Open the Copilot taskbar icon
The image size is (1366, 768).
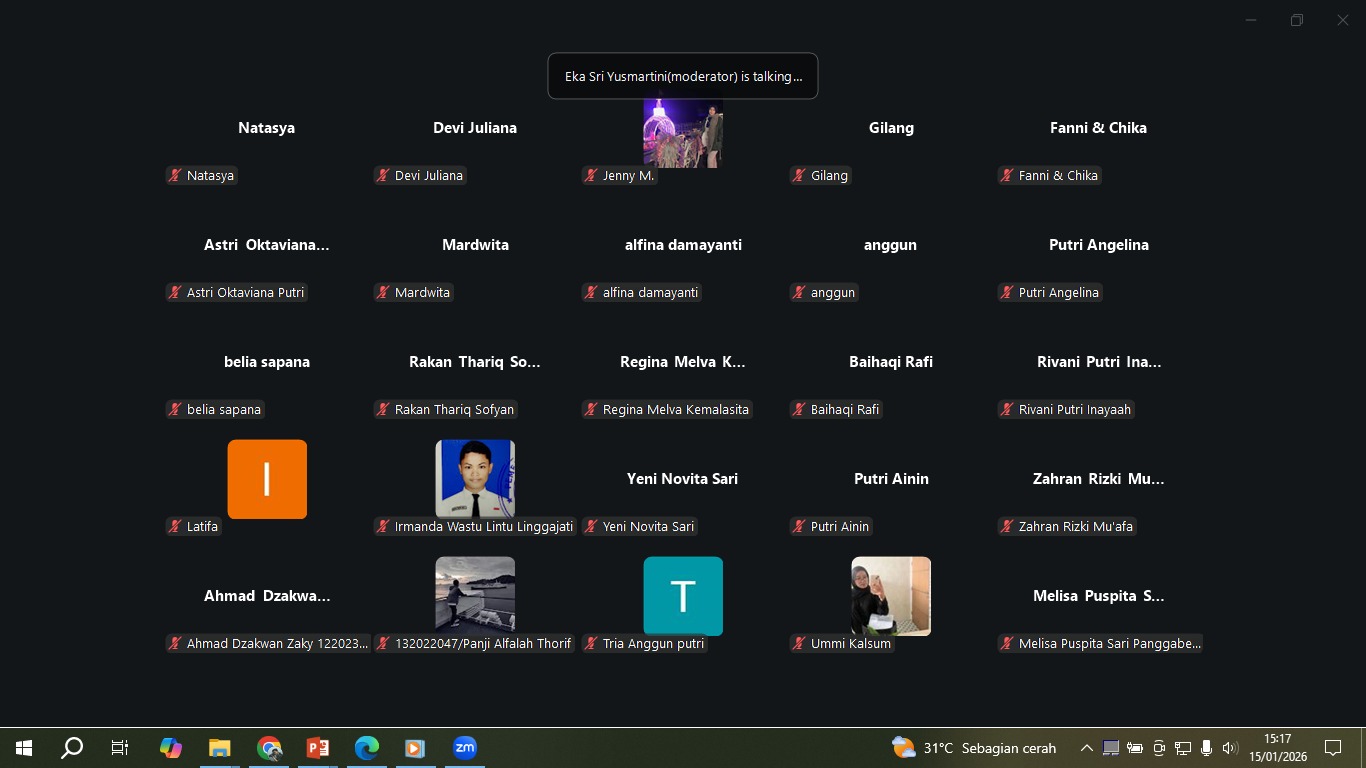tap(171, 748)
